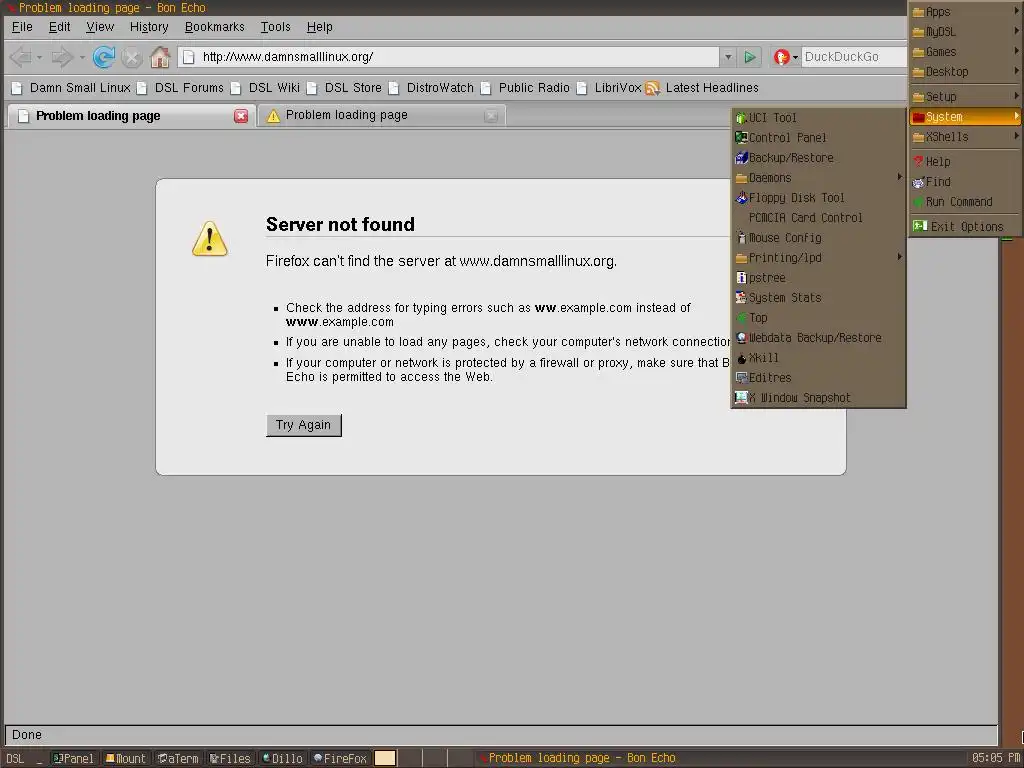1024x768 pixels.
Task: Click the DuckDuckGo search field
Action: 854,57
